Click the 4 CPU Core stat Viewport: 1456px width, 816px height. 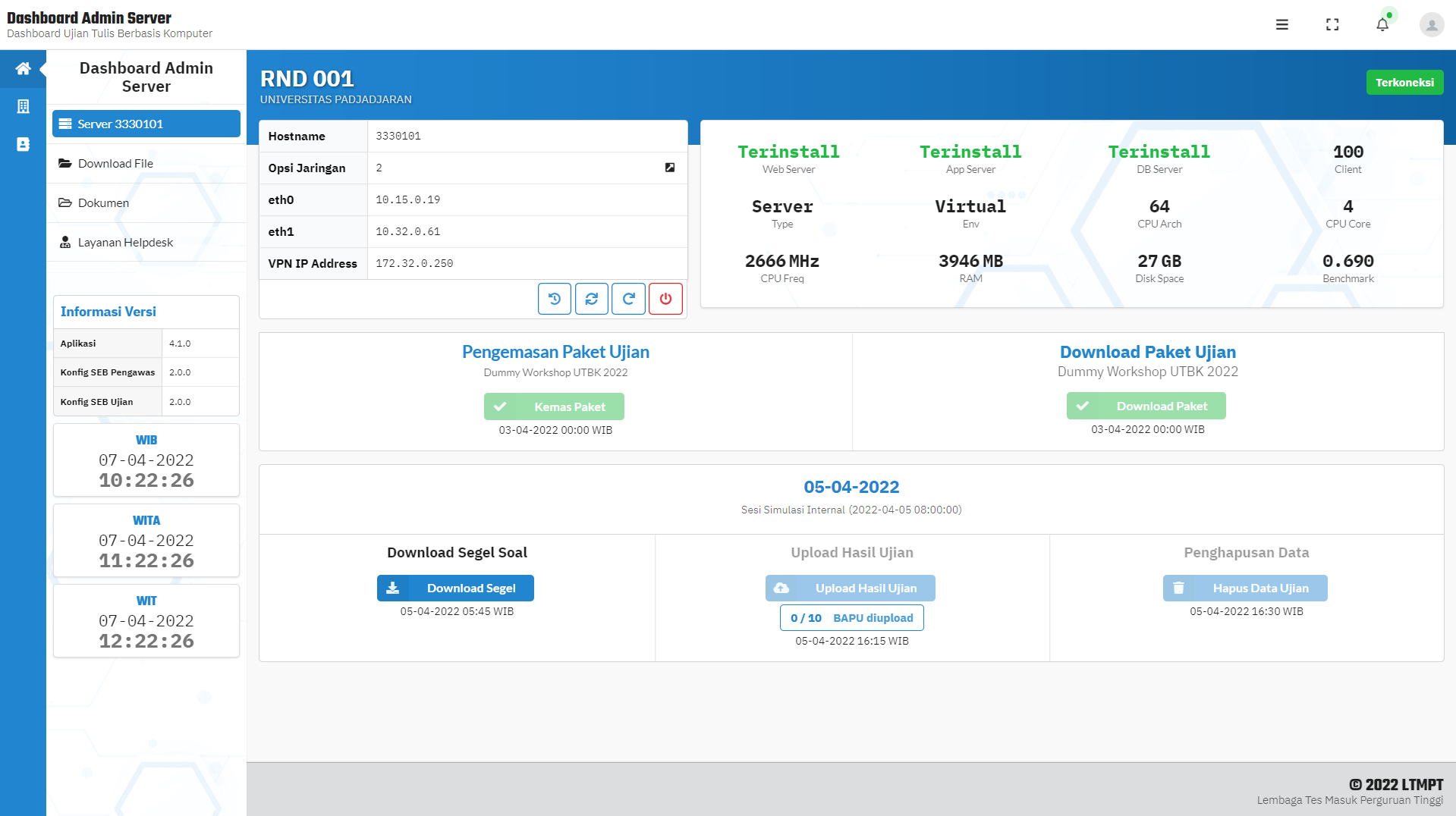(x=1348, y=214)
